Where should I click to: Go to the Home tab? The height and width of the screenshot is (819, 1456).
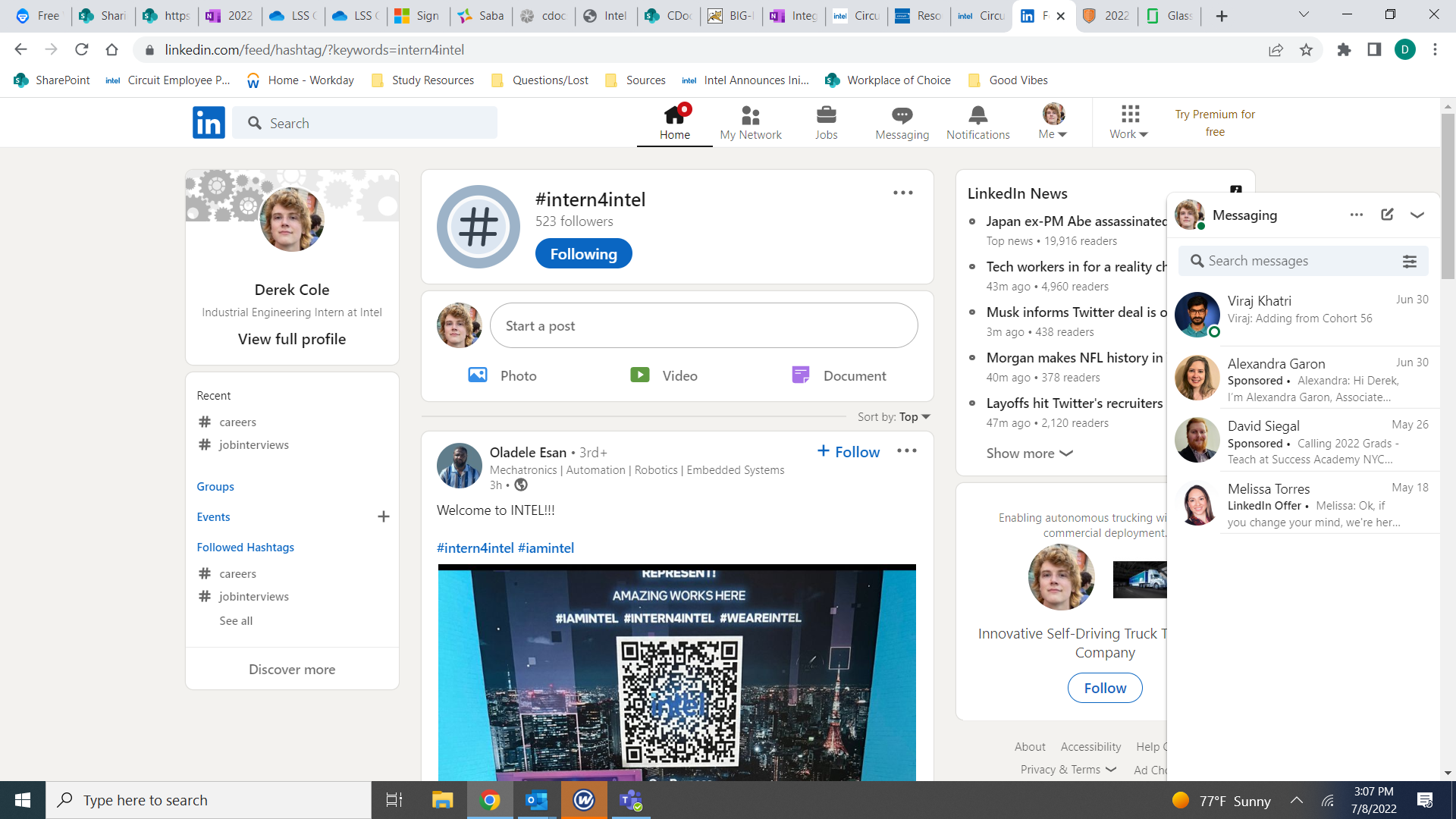click(x=674, y=122)
